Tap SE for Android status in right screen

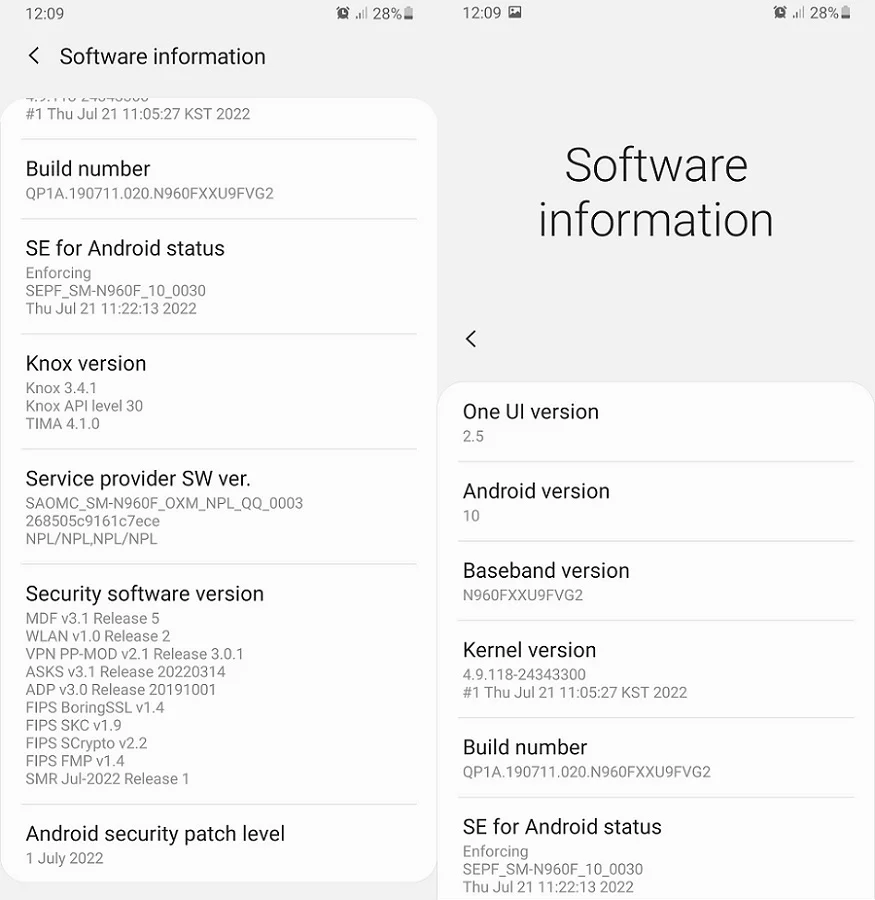656,850
